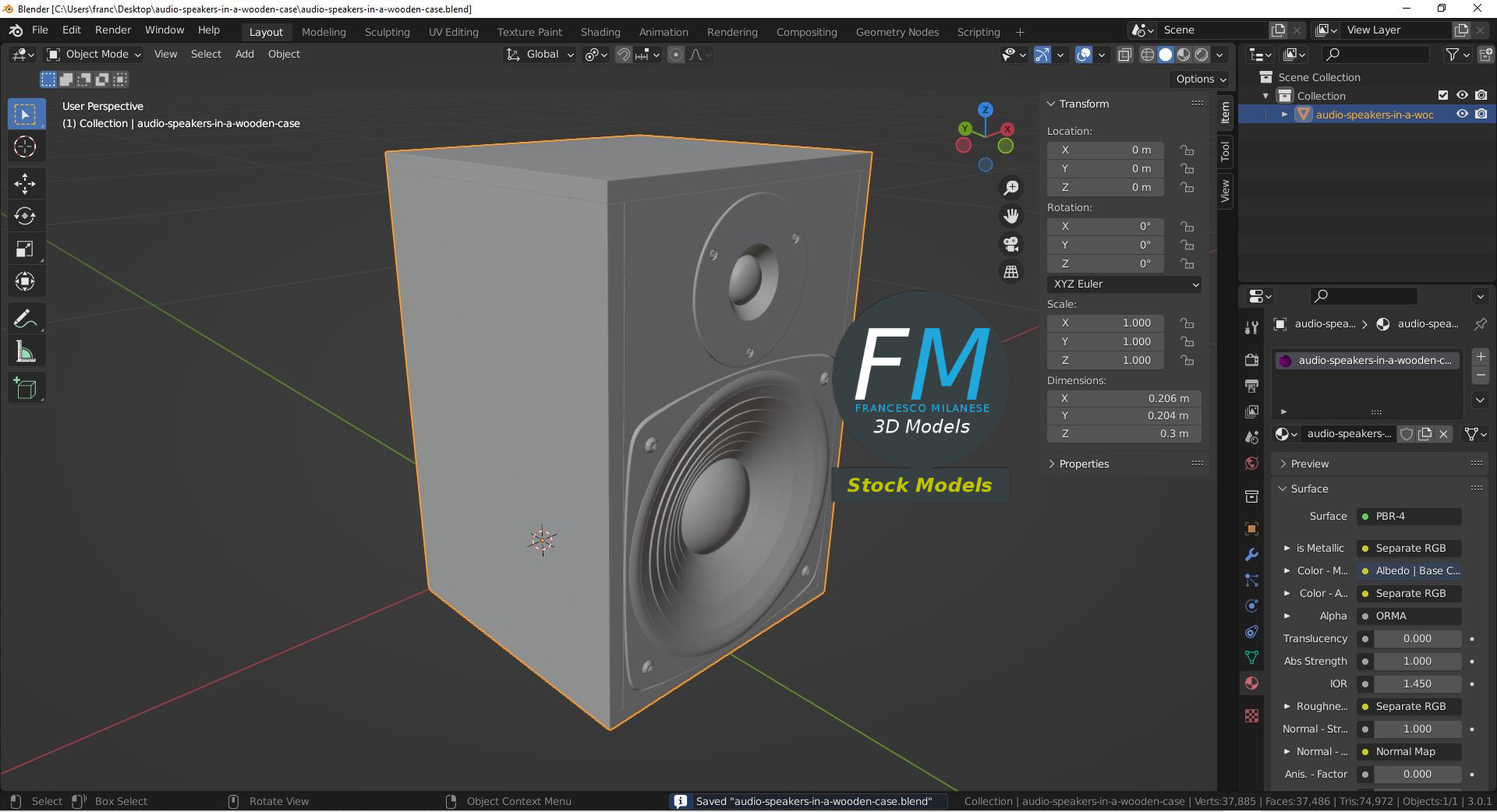Image resolution: width=1497 pixels, height=812 pixels.
Task: Select the Add Cube tool
Action: click(x=25, y=388)
